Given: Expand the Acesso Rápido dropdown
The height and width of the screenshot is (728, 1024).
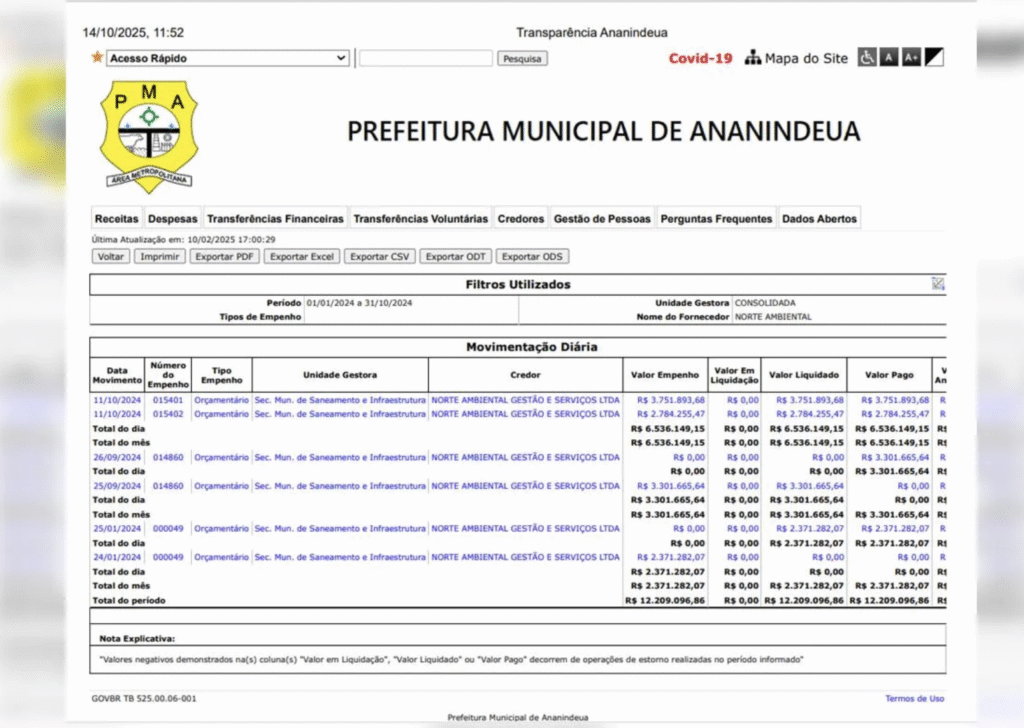Looking at the screenshot, I should [x=228, y=58].
